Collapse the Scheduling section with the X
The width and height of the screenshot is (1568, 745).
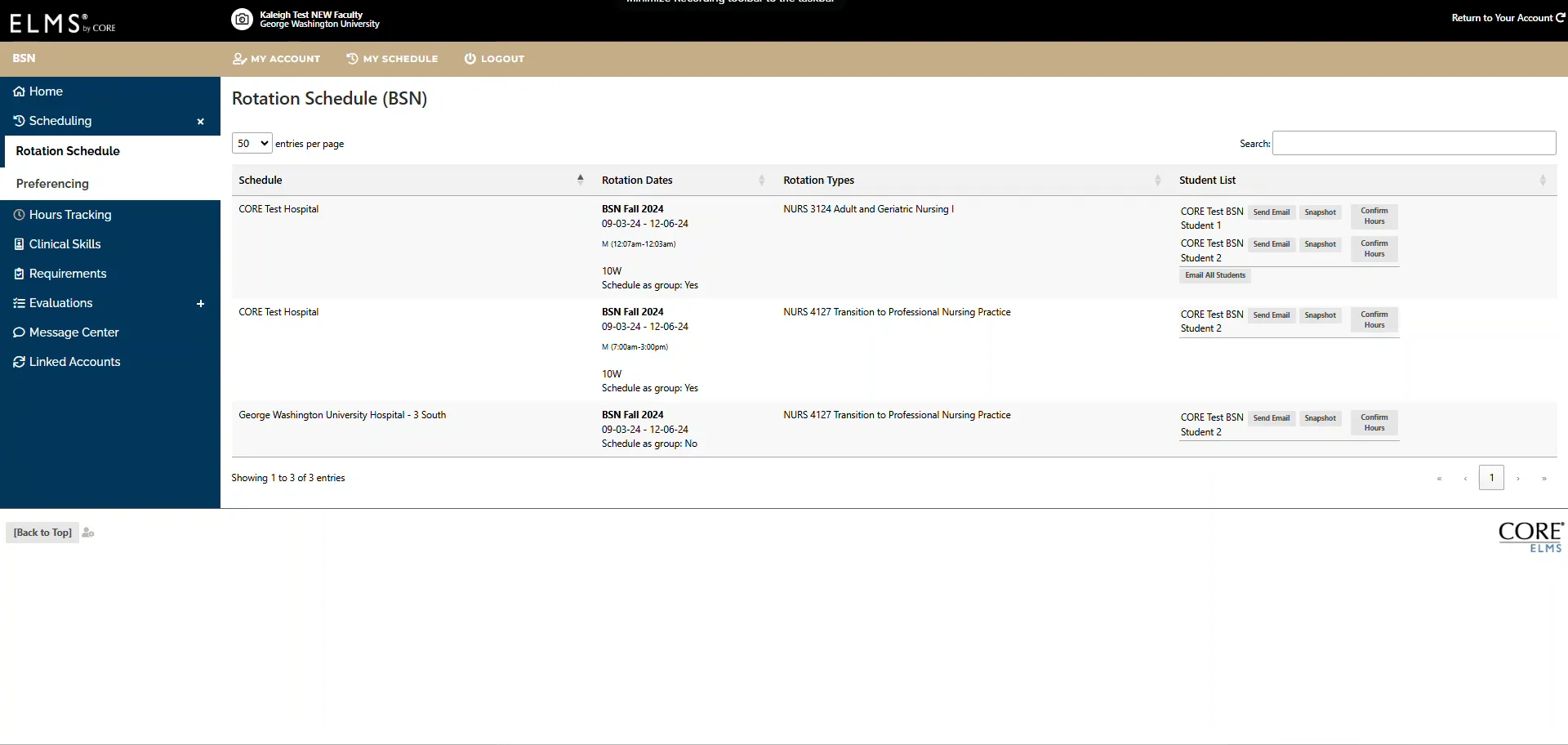(x=200, y=122)
